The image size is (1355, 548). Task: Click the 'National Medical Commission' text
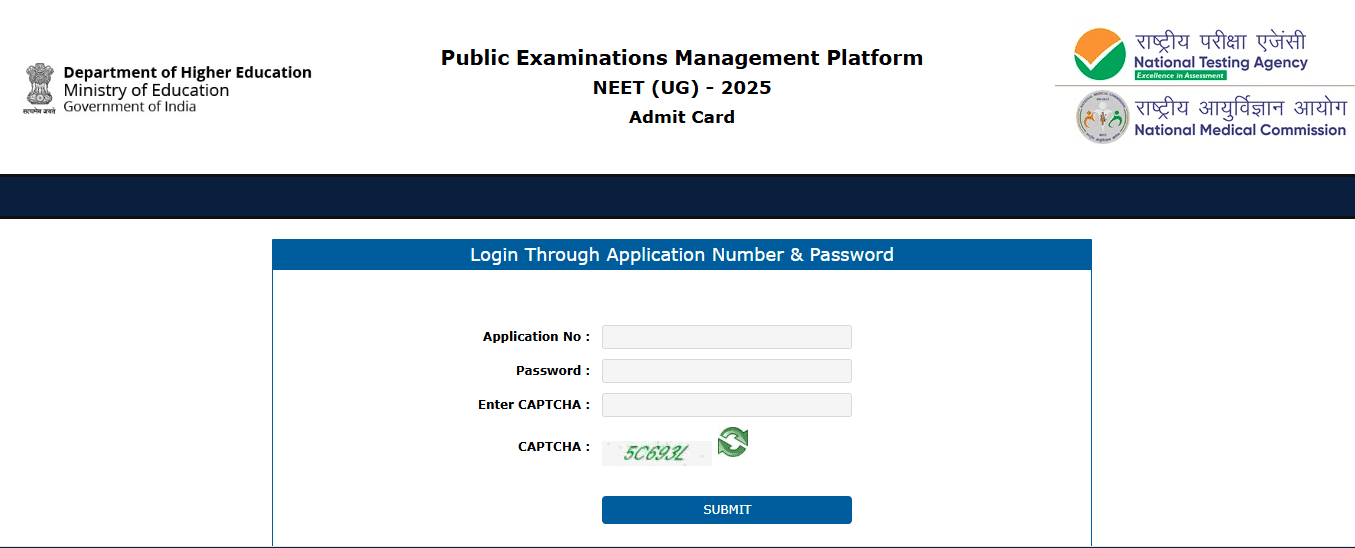tap(1240, 130)
